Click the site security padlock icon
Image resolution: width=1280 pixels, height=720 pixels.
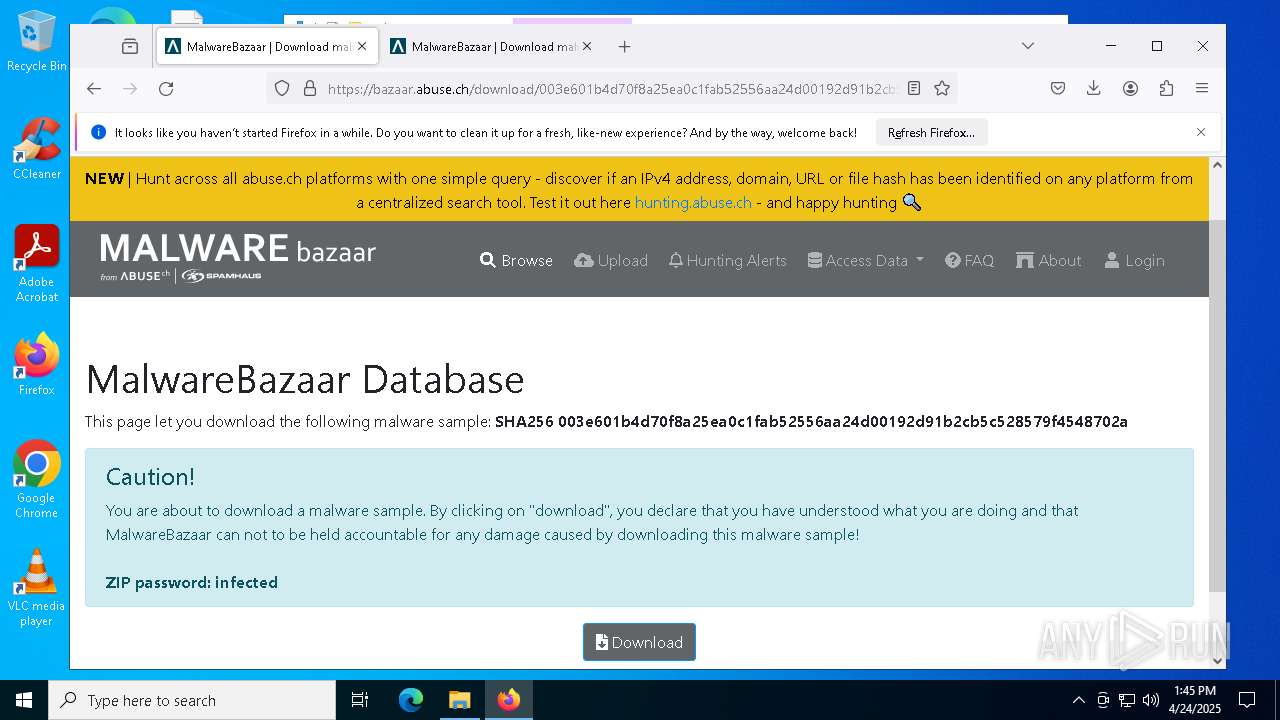[x=309, y=88]
